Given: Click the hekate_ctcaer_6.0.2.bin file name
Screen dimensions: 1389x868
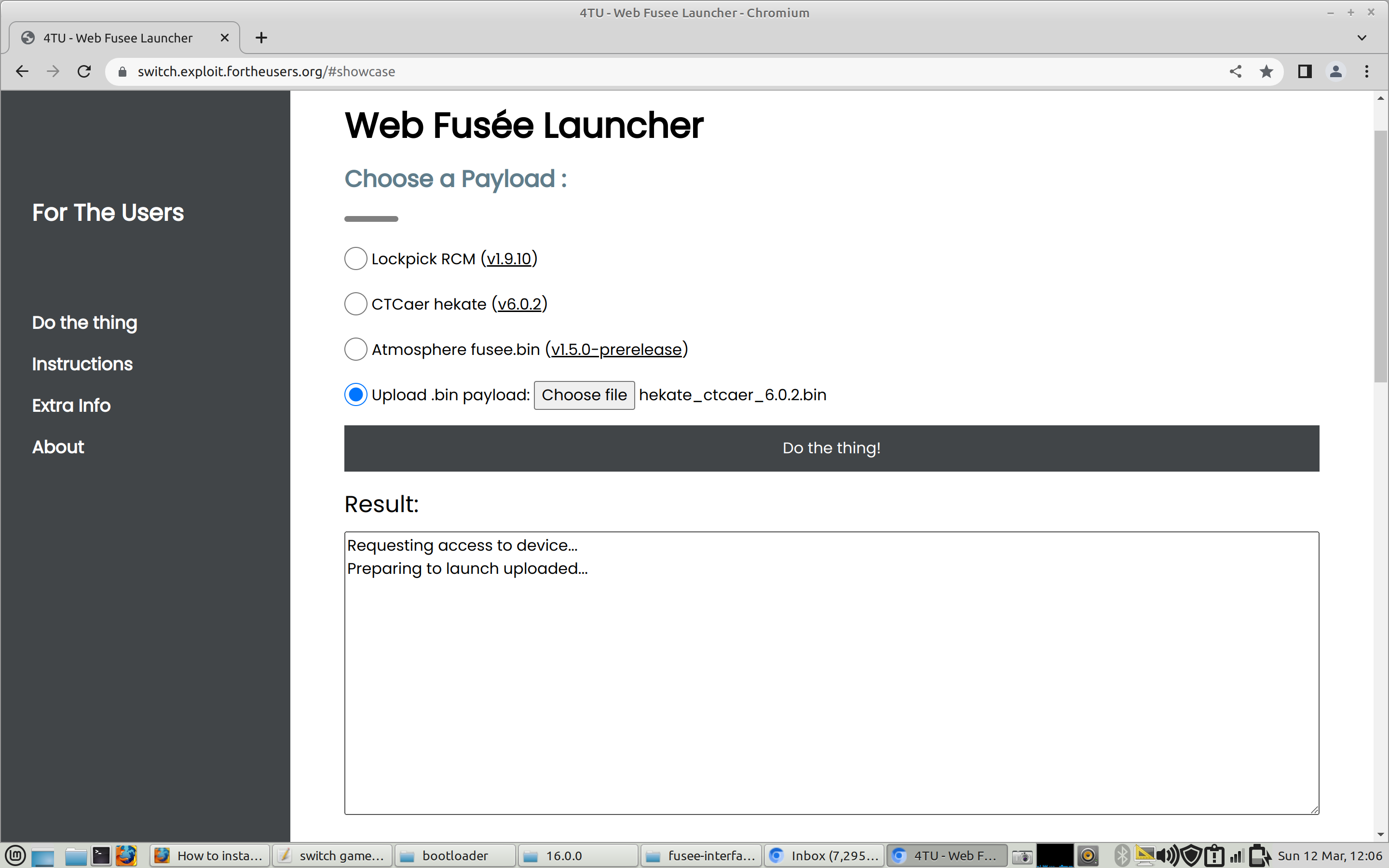Looking at the screenshot, I should tap(733, 395).
